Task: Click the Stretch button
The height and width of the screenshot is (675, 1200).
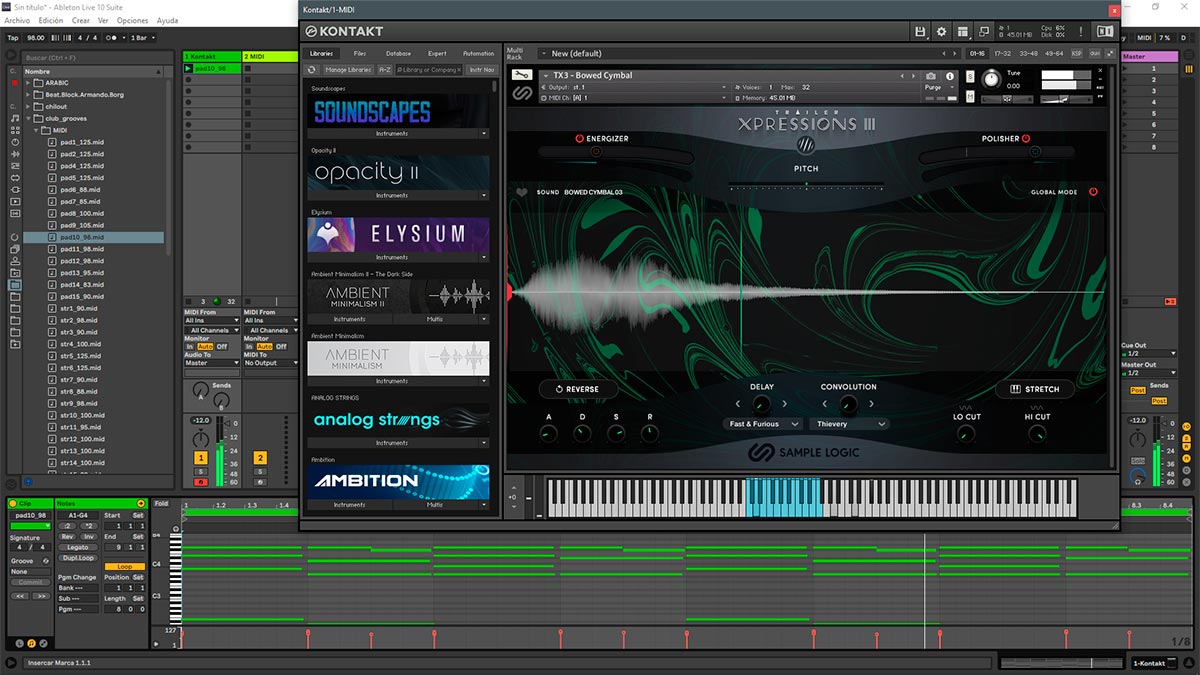Action: [1034, 389]
